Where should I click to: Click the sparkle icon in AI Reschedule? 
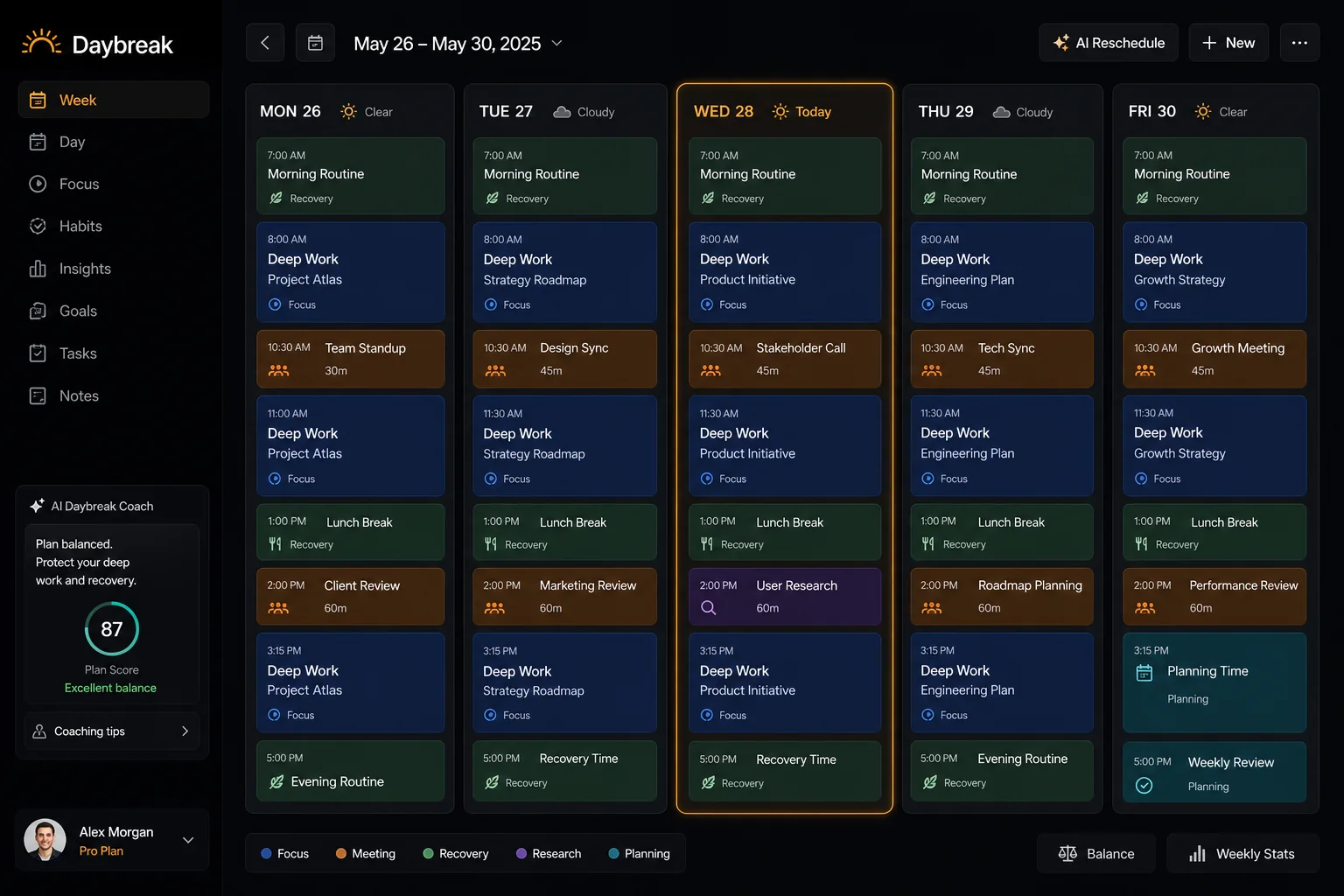click(x=1060, y=43)
